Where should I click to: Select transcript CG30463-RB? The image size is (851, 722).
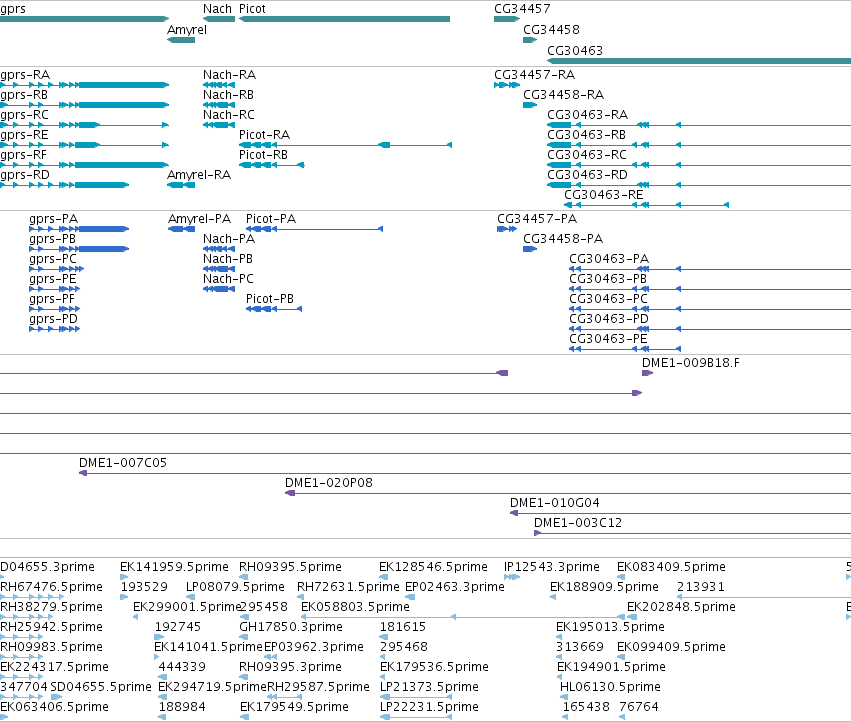pyautogui.click(x=699, y=145)
